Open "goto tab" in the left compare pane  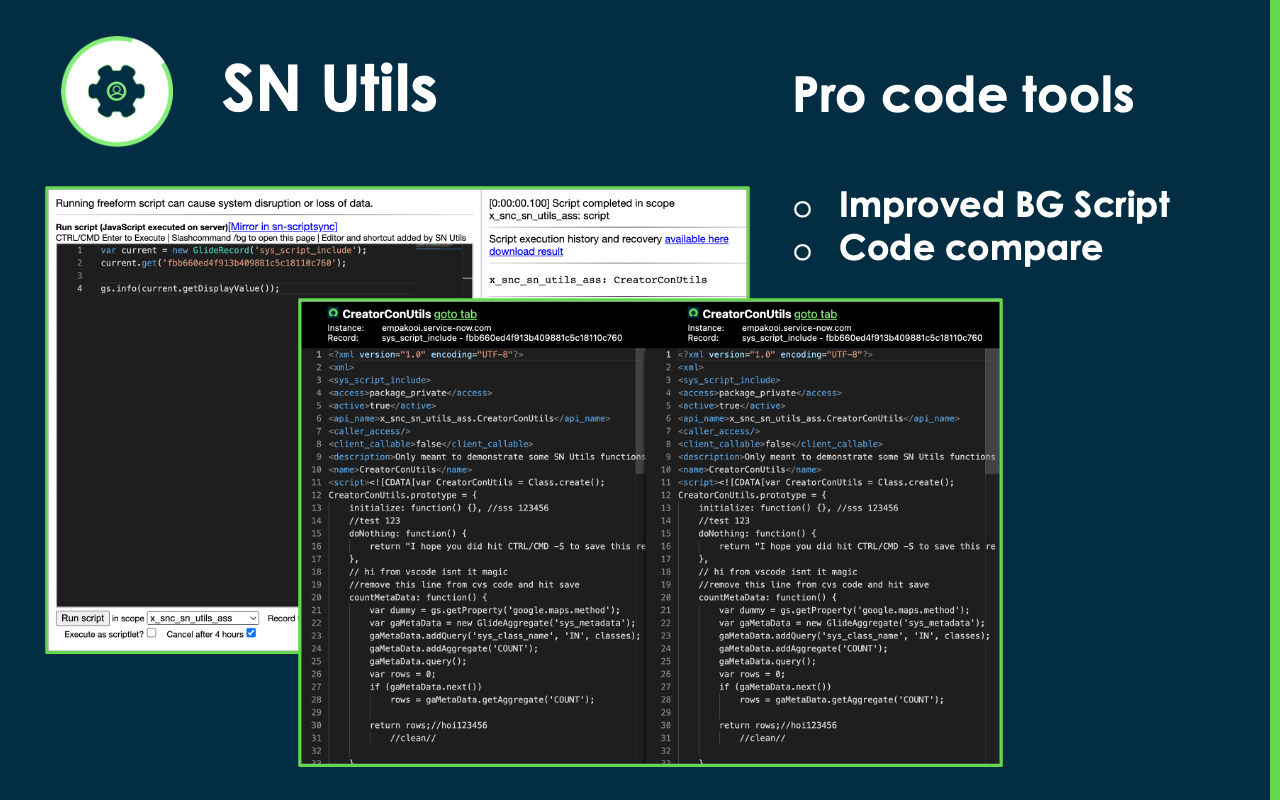coord(456,313)
